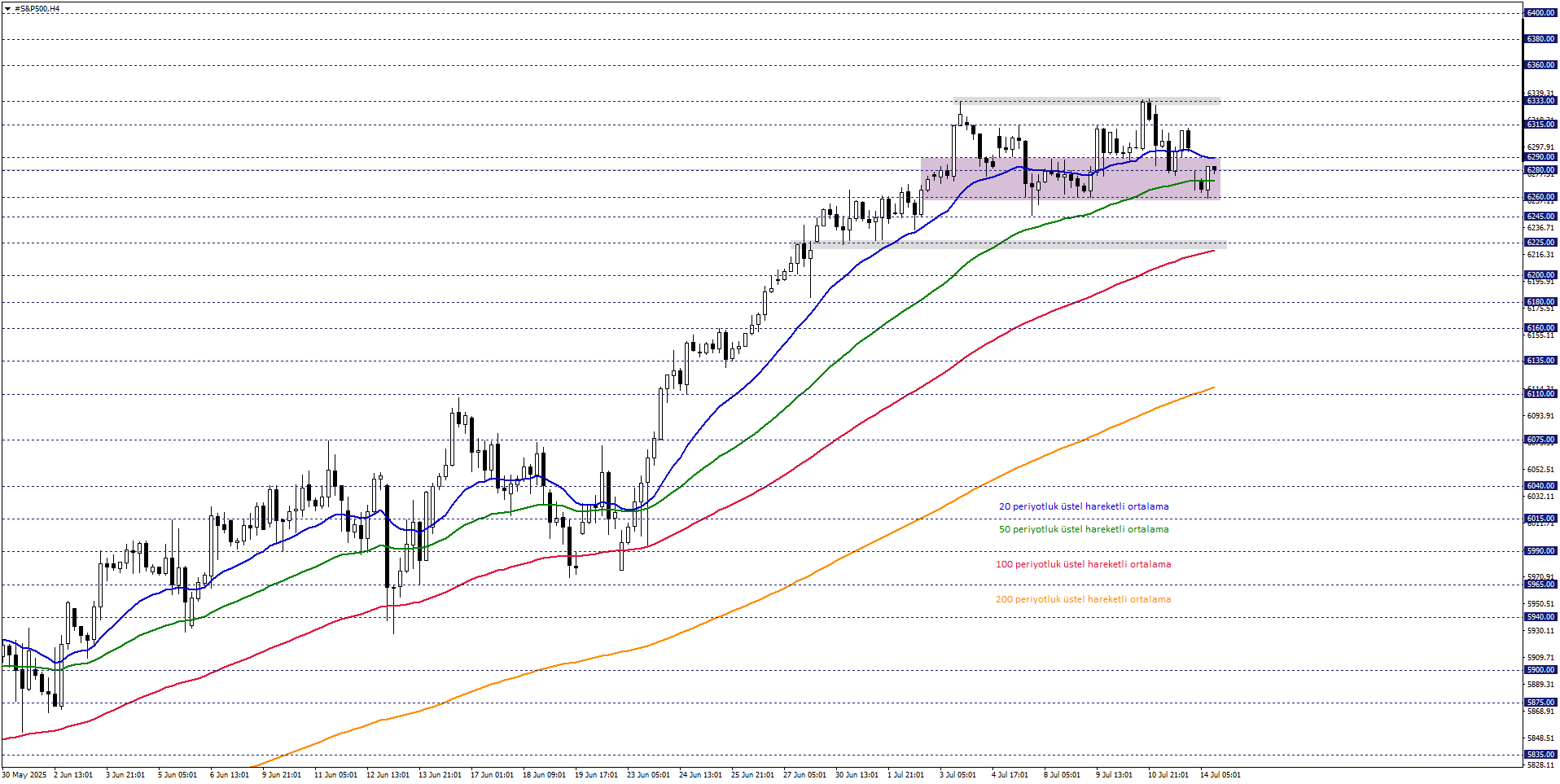Click the 6315.00 price level label
The width and height of the screenshot is (1560, 784).
1540,125
